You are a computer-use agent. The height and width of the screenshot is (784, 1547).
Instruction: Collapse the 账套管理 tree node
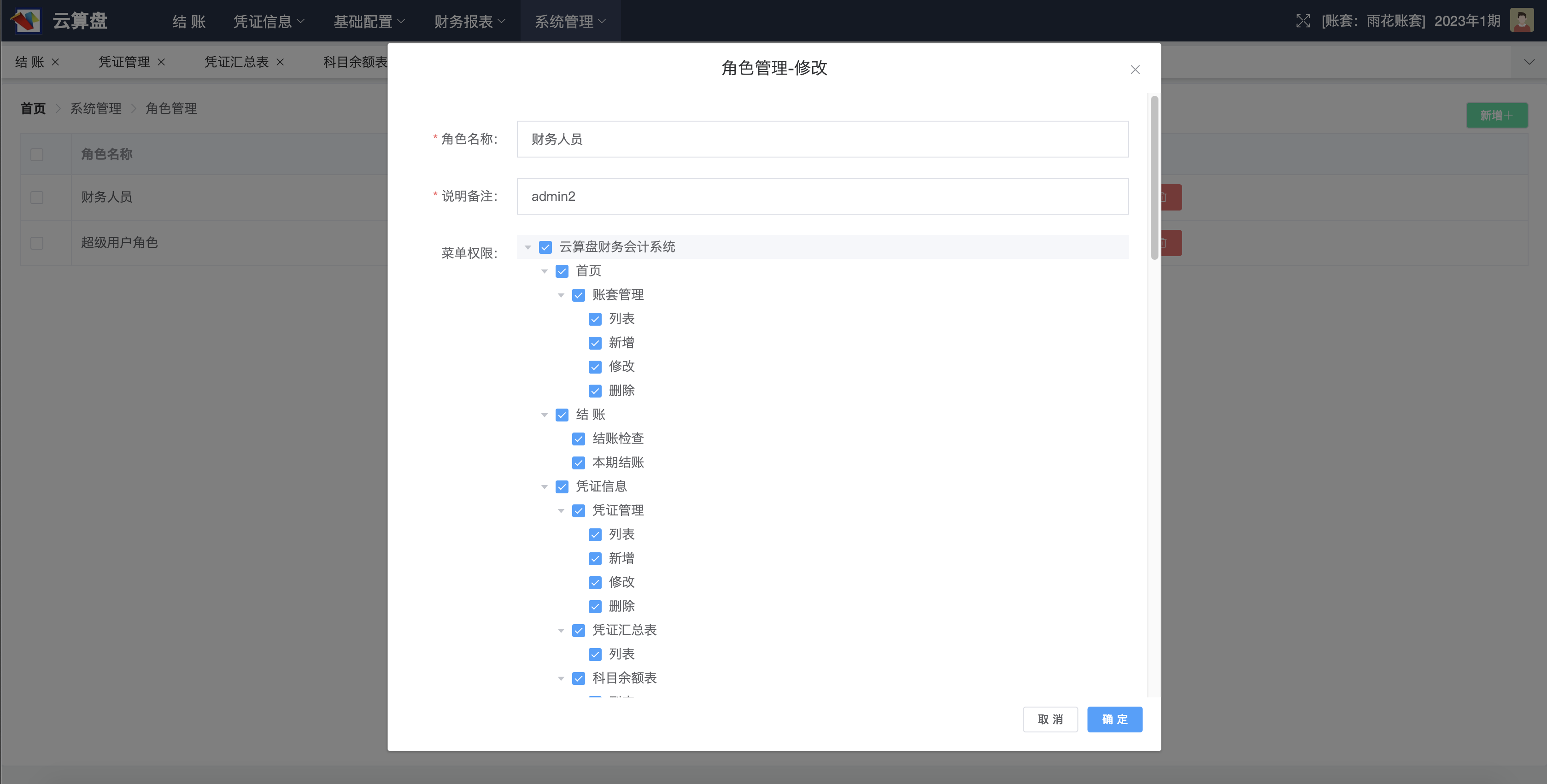pos(561,295)
